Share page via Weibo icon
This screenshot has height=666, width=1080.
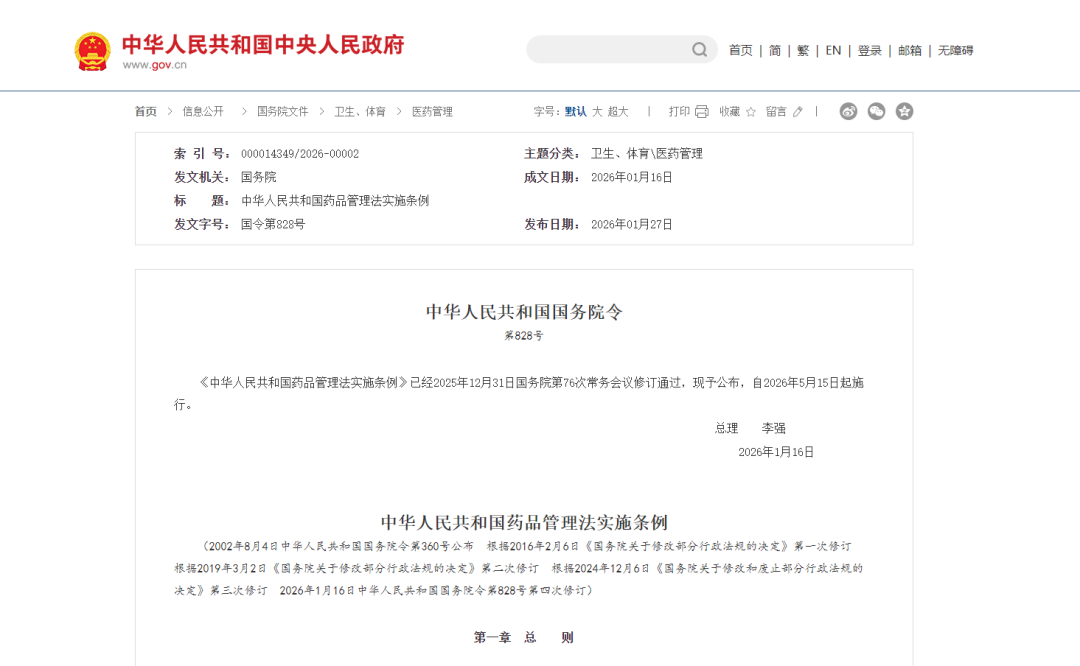pyautogui.click(x=848, y=112)
